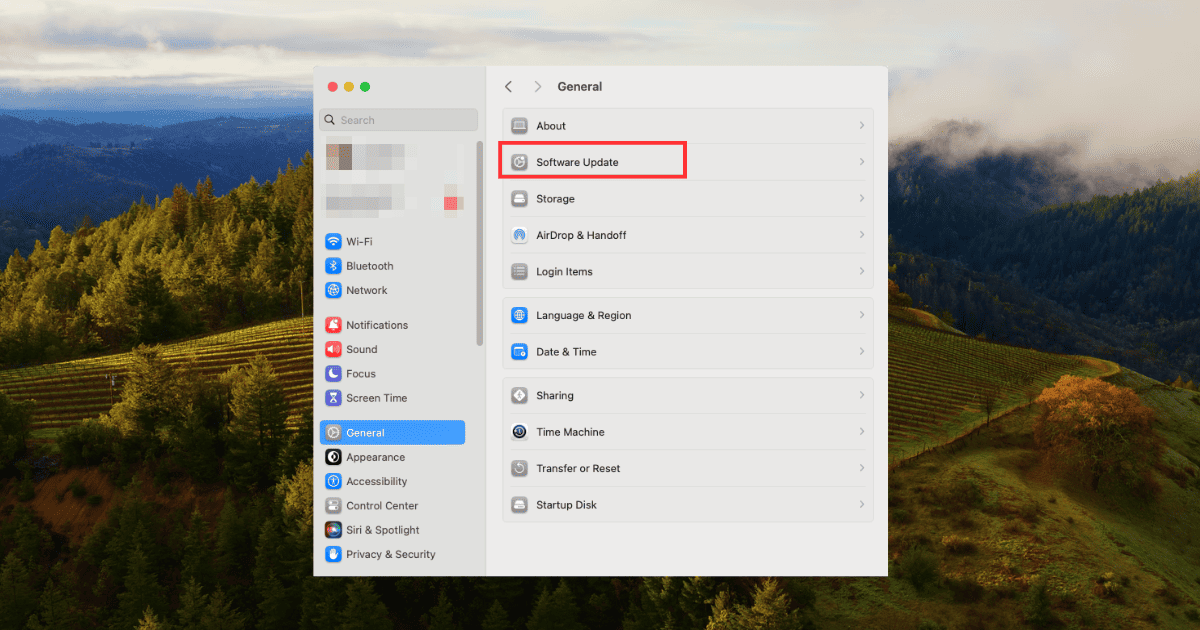Select Siri & Spotlight in sidebar

coord(382,530)
